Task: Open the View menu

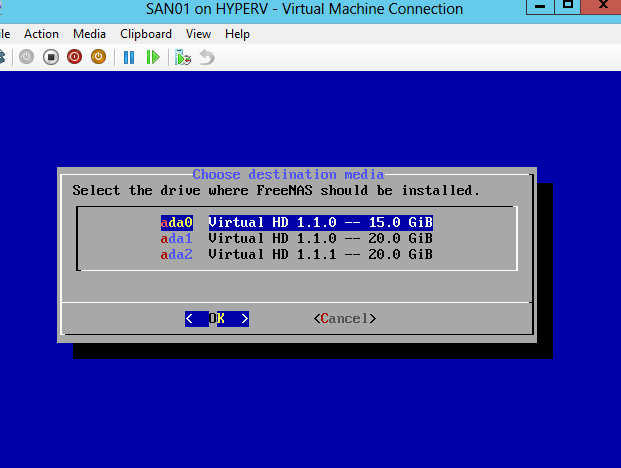Action: click(x=198, y=34)
